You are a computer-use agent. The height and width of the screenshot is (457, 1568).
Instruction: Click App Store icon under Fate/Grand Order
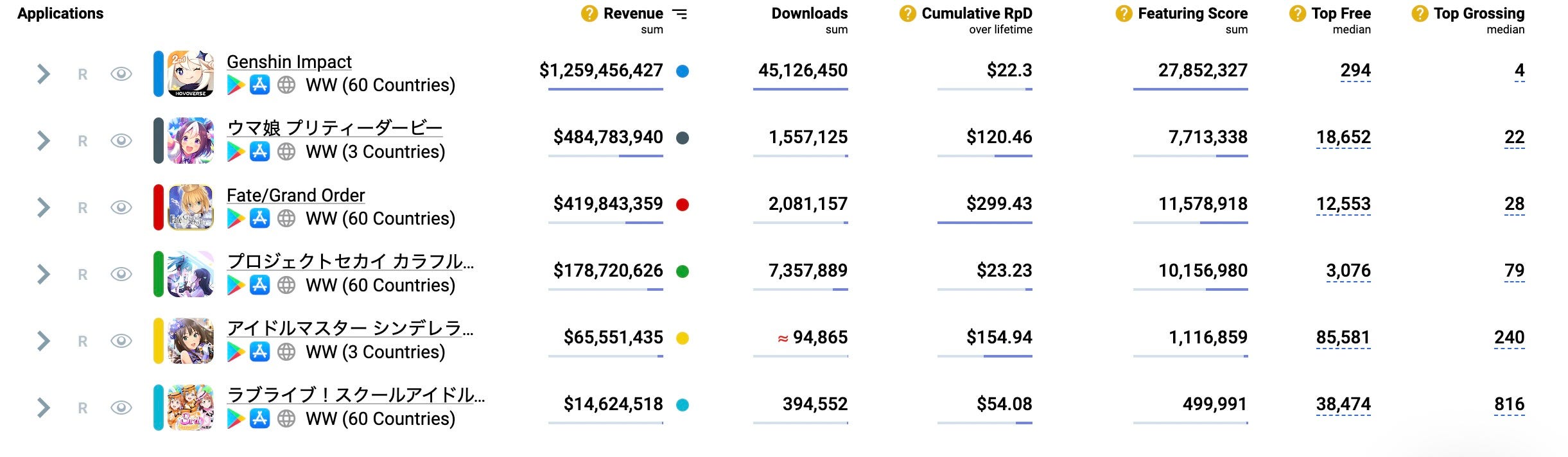coord(259,218)
